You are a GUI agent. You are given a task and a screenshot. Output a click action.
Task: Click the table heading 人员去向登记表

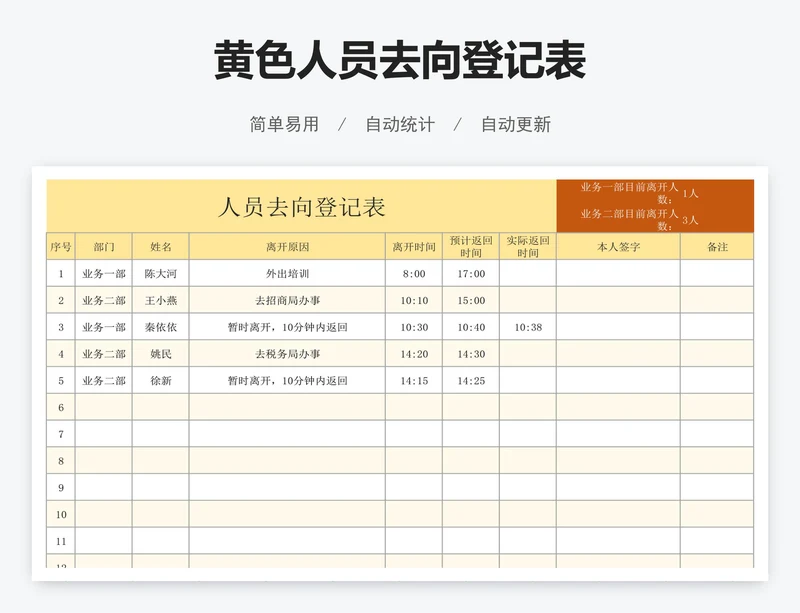302,207
